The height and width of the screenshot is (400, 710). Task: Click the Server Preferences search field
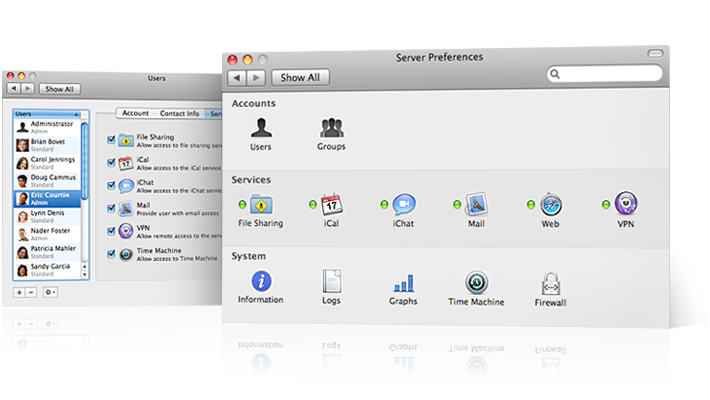[605, 73]
